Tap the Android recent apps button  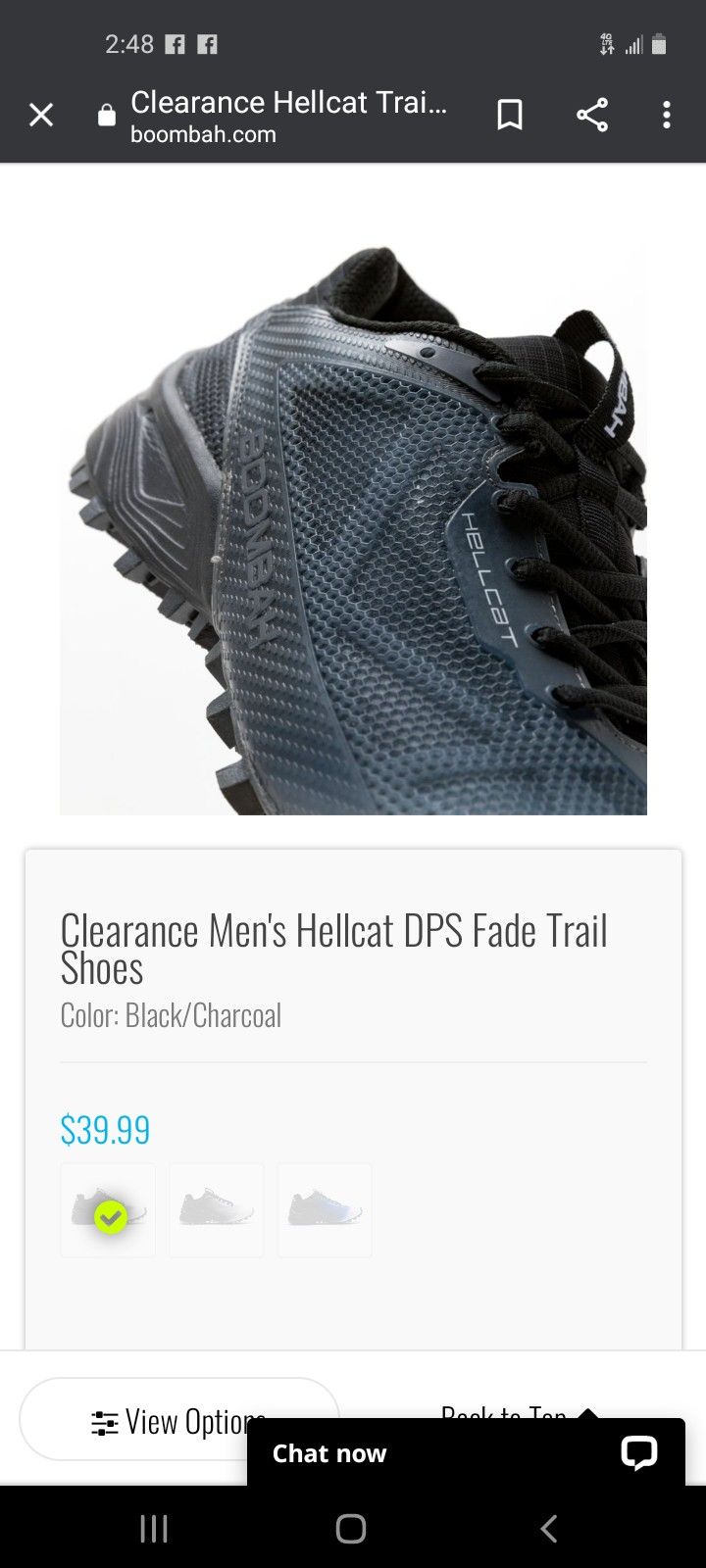pyautogui.click(x=154, y=1528)
